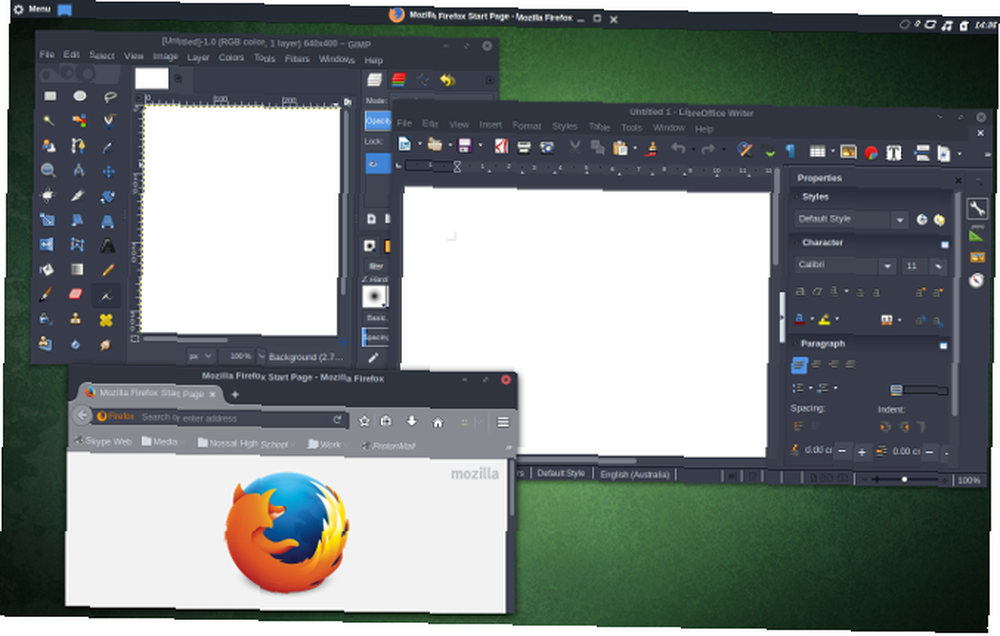Set center alignment in Paragraph panel
Image resolution: width=1000 pixels, height=636 pixels.
tap(816, 364)
